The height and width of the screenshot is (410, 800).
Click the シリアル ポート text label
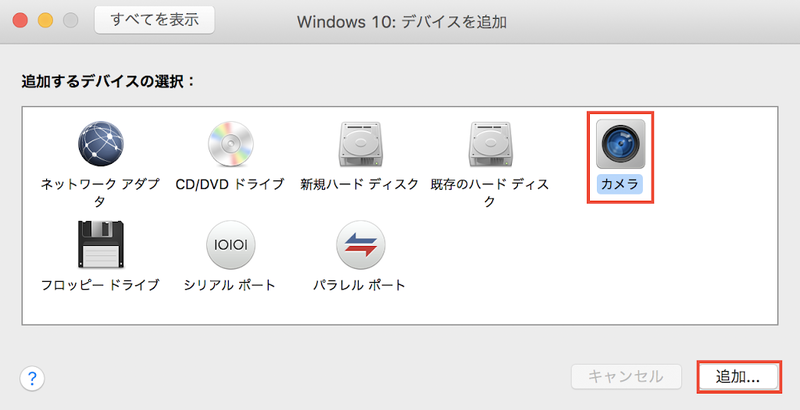point(230,286)
